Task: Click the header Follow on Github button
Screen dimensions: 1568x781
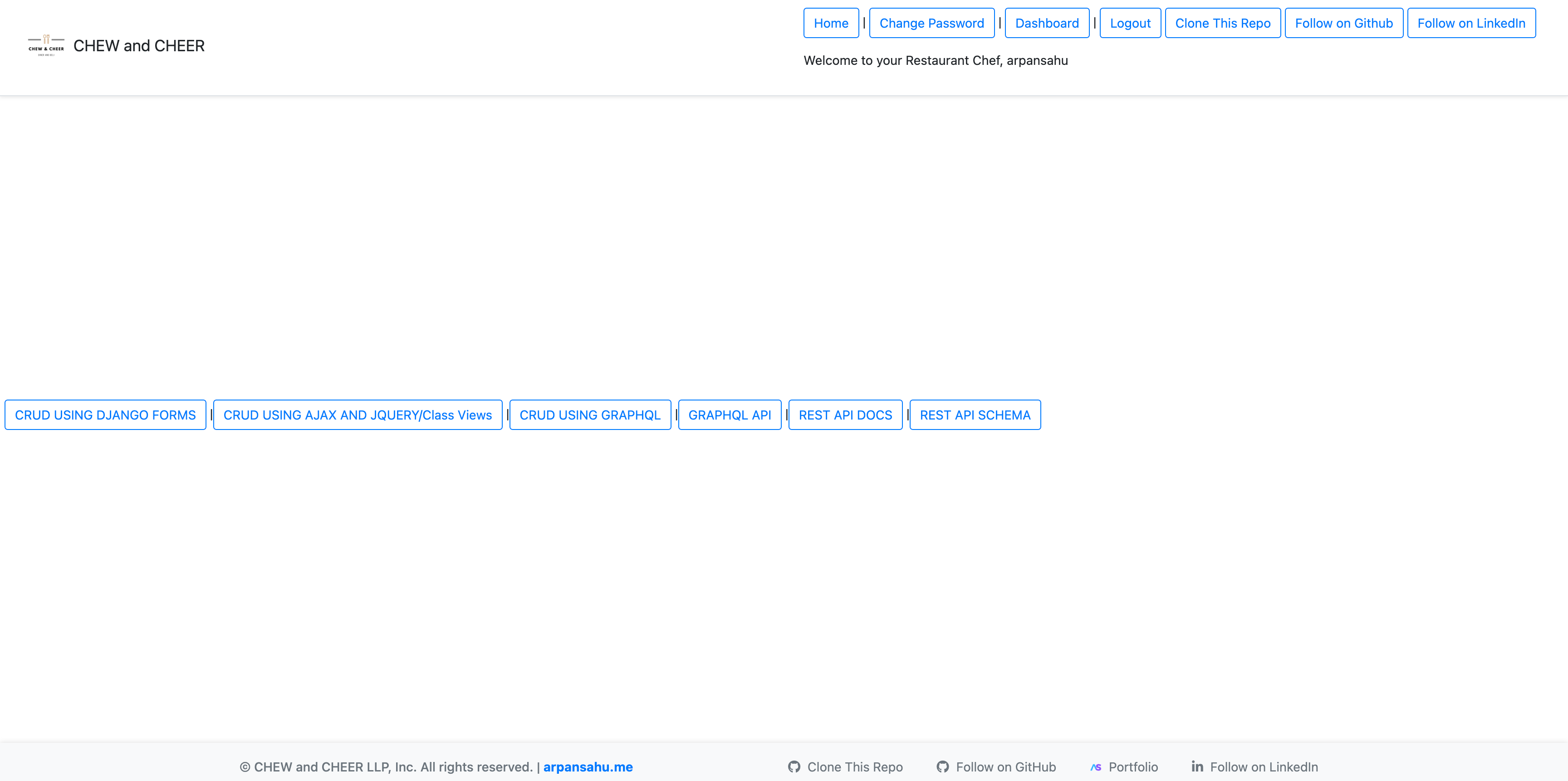Action: coord(1343,23)
